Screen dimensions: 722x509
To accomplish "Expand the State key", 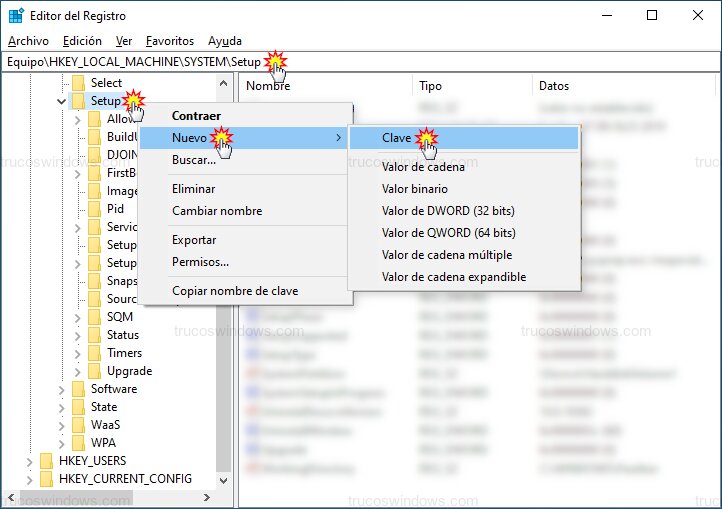I will pos(61,408).
